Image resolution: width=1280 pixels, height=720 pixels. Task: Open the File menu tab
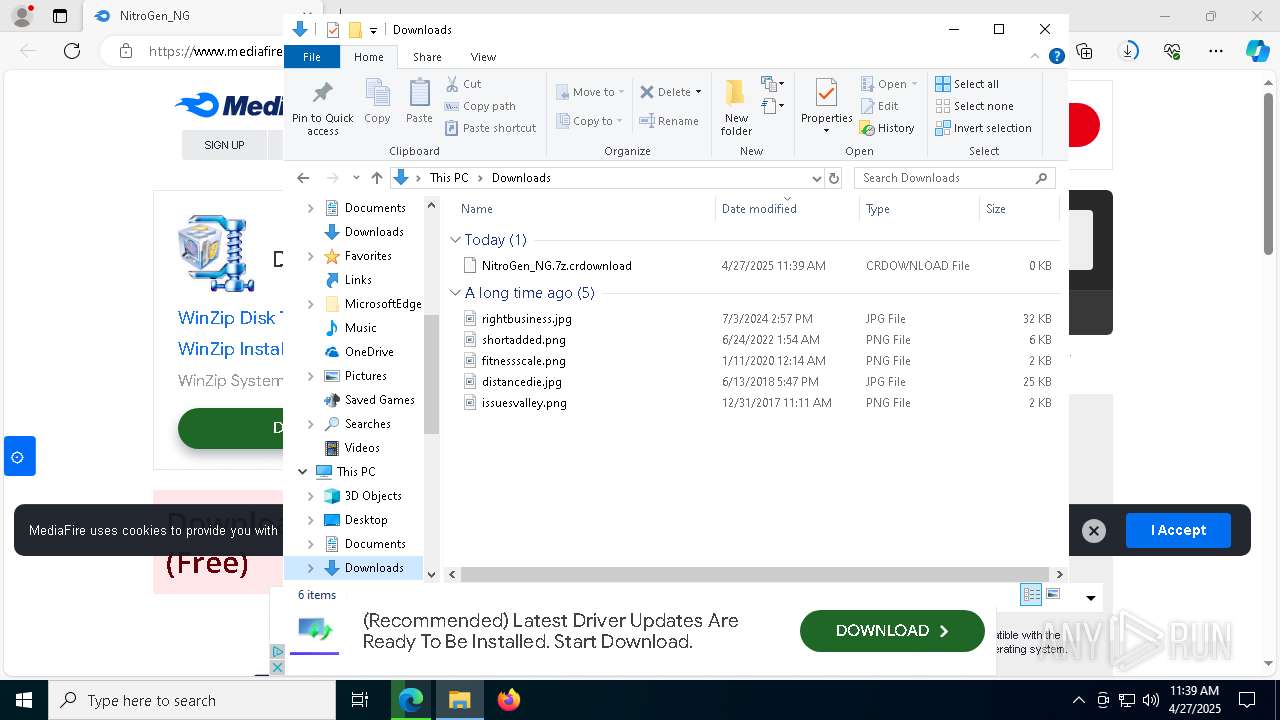[312, 57]
